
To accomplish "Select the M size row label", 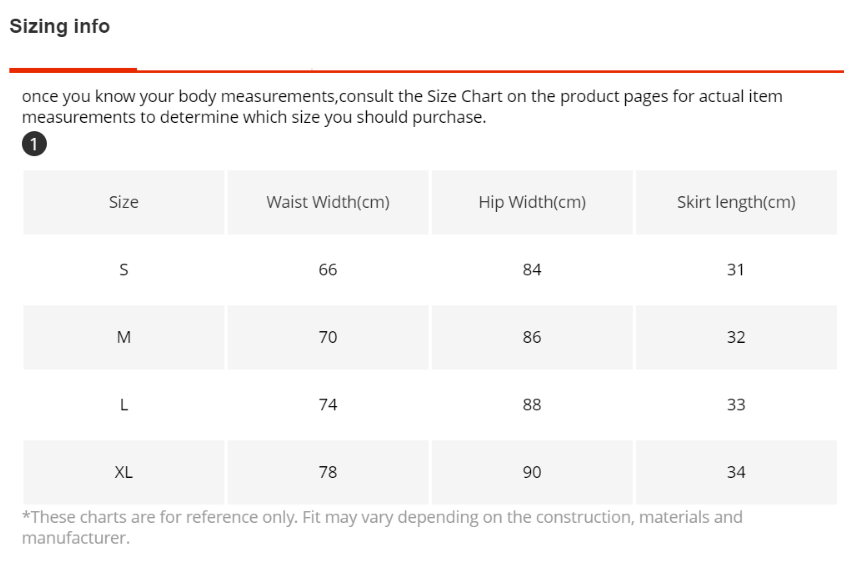I will pos(124,337).
